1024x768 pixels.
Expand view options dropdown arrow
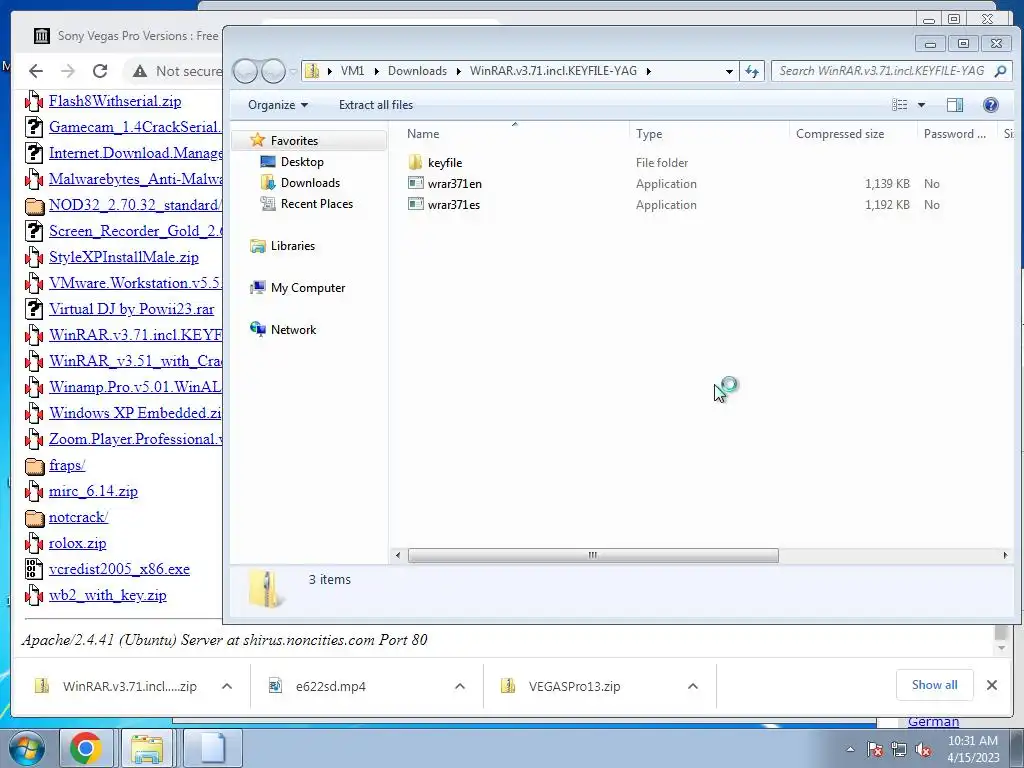pos(921,104)
